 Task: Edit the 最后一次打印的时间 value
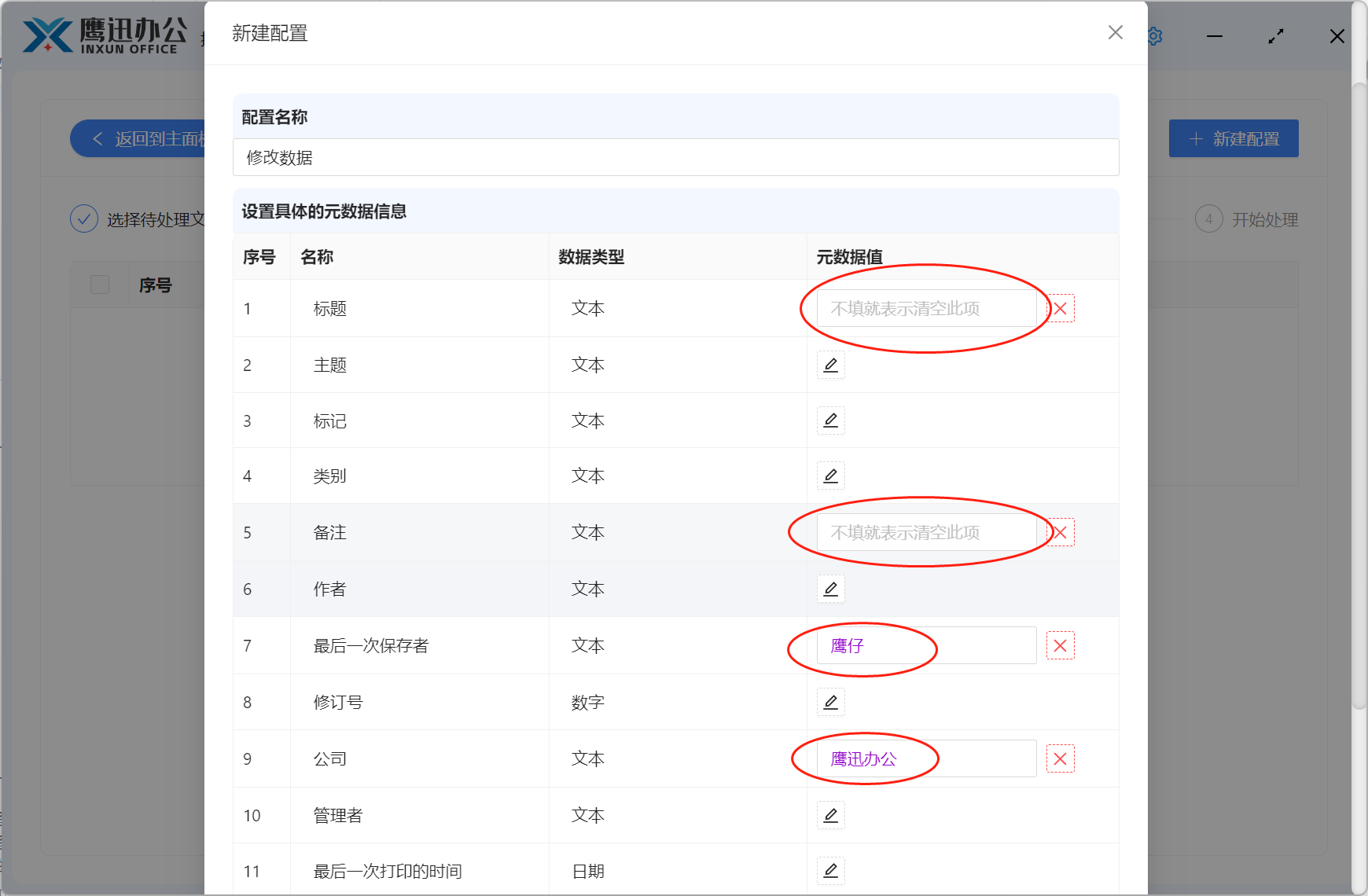(830, 870)
